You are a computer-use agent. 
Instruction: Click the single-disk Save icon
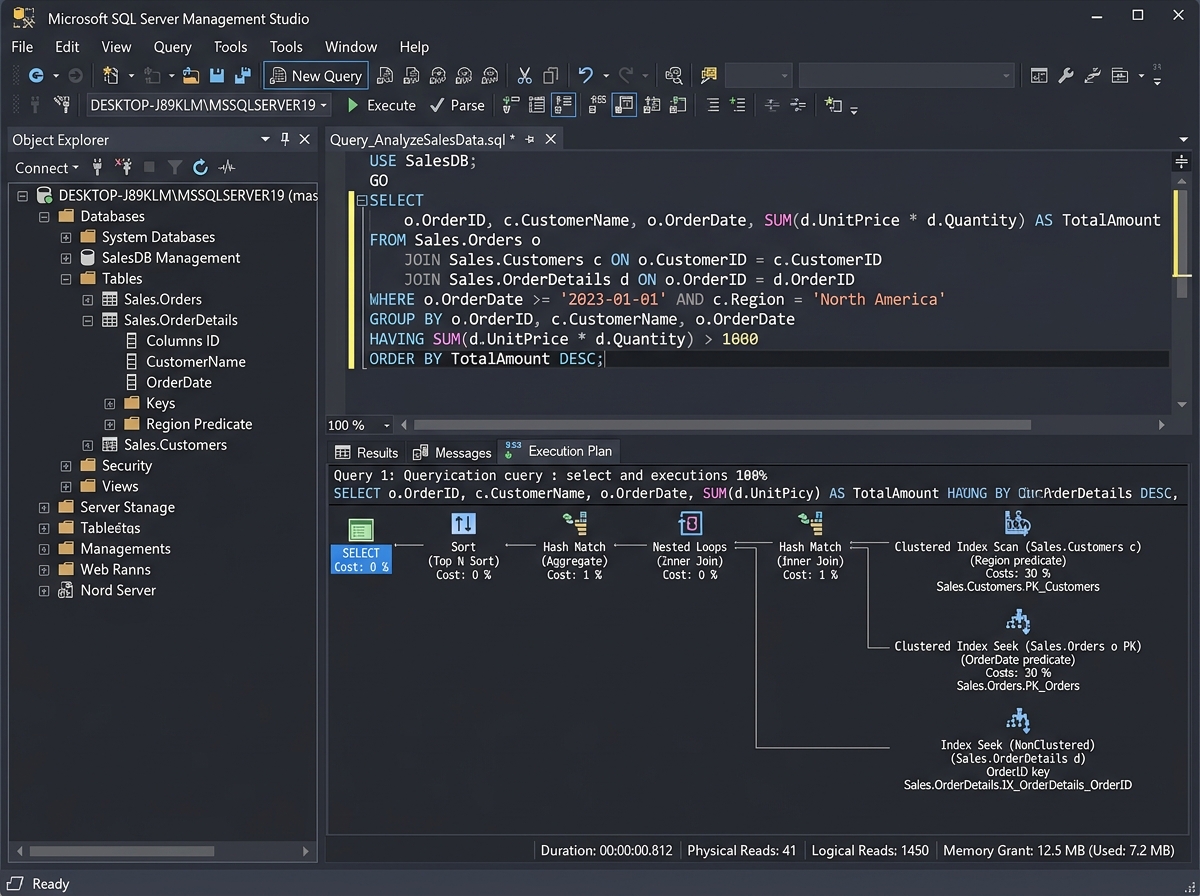(217, 75)
